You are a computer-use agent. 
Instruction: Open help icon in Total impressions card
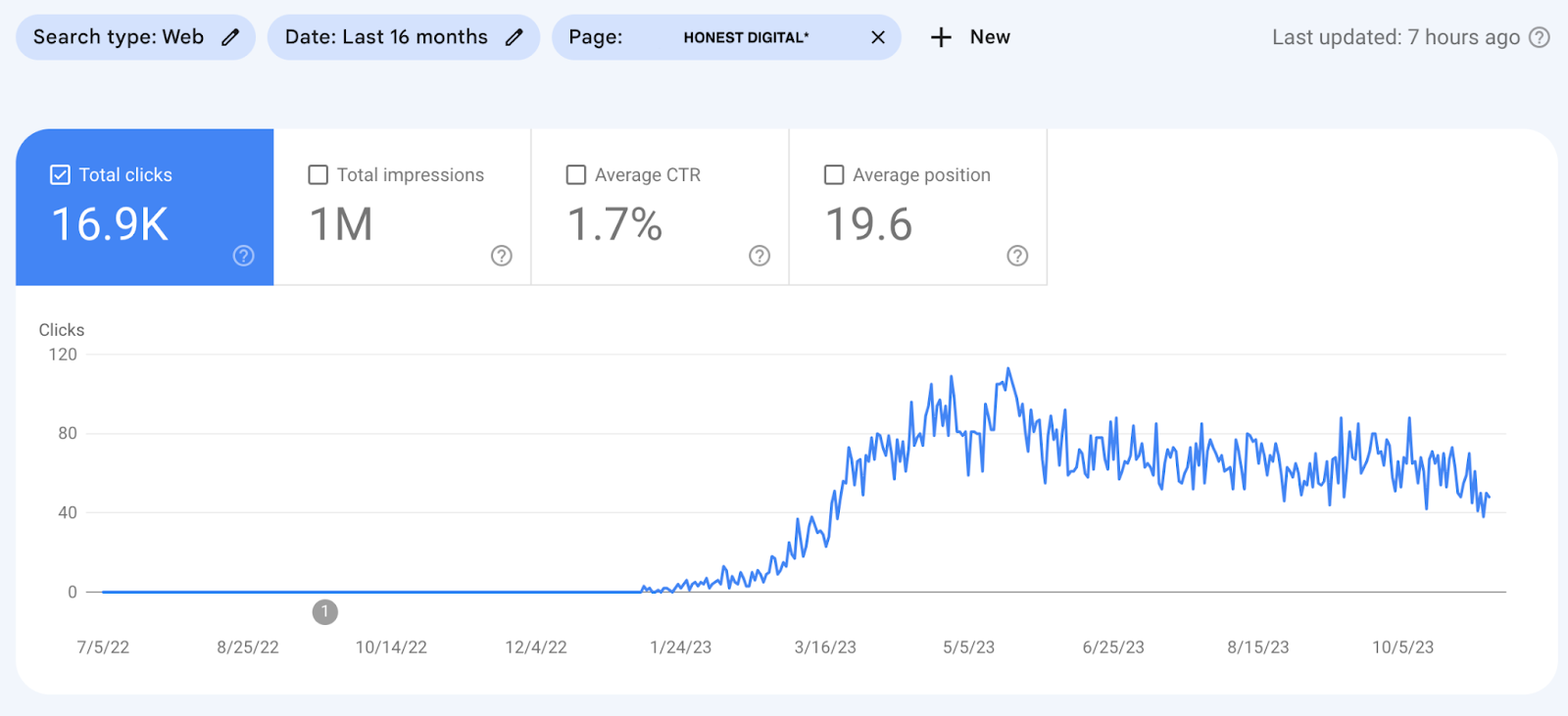tap(501, 256)
